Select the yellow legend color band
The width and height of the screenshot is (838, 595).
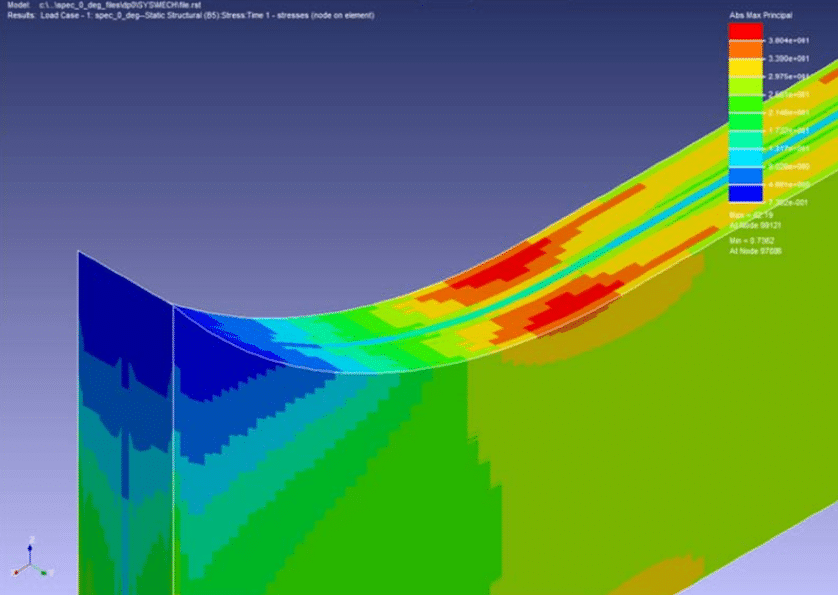745,67
